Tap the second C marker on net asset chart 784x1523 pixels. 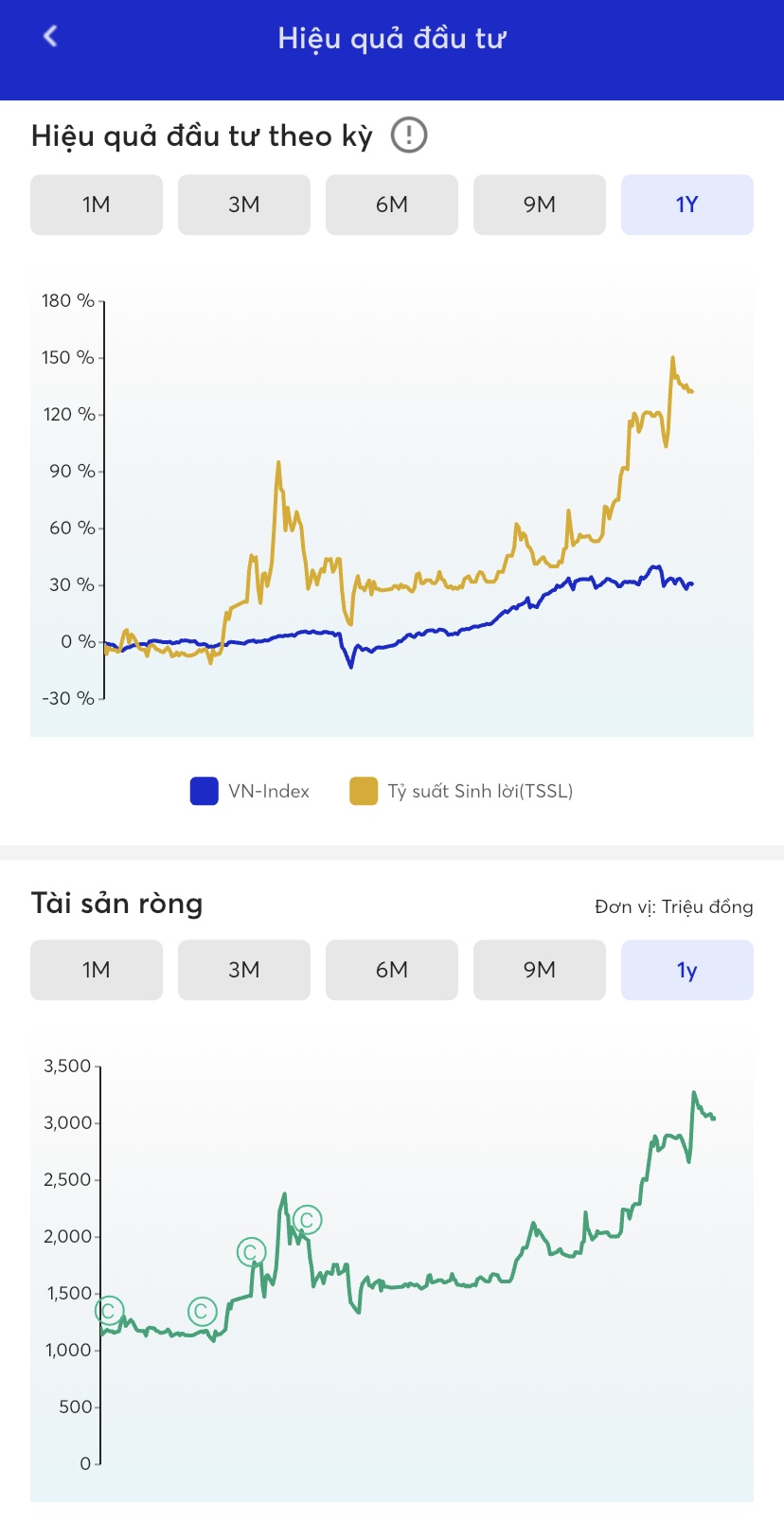[202, 1311]
